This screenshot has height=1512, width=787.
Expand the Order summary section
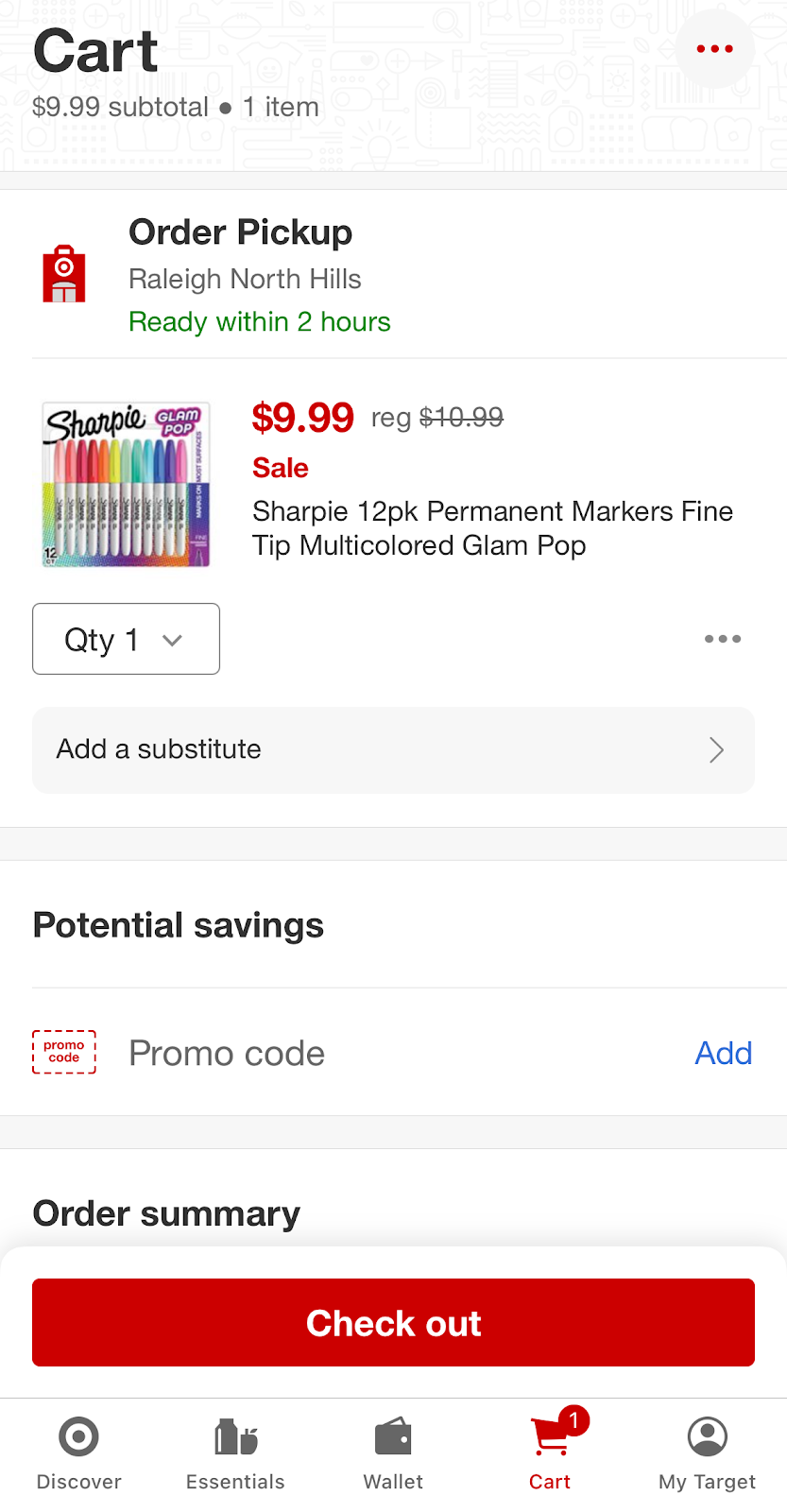[x=165, y=1212]
